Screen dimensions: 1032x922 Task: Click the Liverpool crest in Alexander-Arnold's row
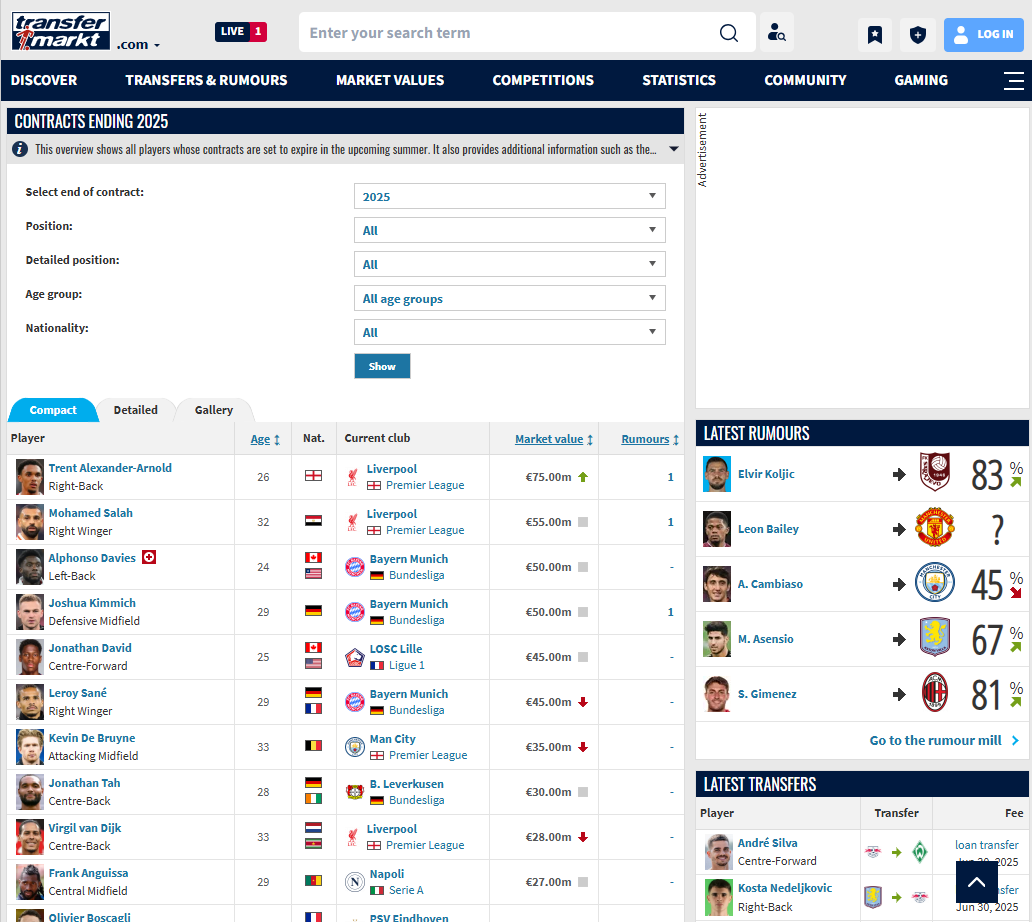tap(353, 477)
